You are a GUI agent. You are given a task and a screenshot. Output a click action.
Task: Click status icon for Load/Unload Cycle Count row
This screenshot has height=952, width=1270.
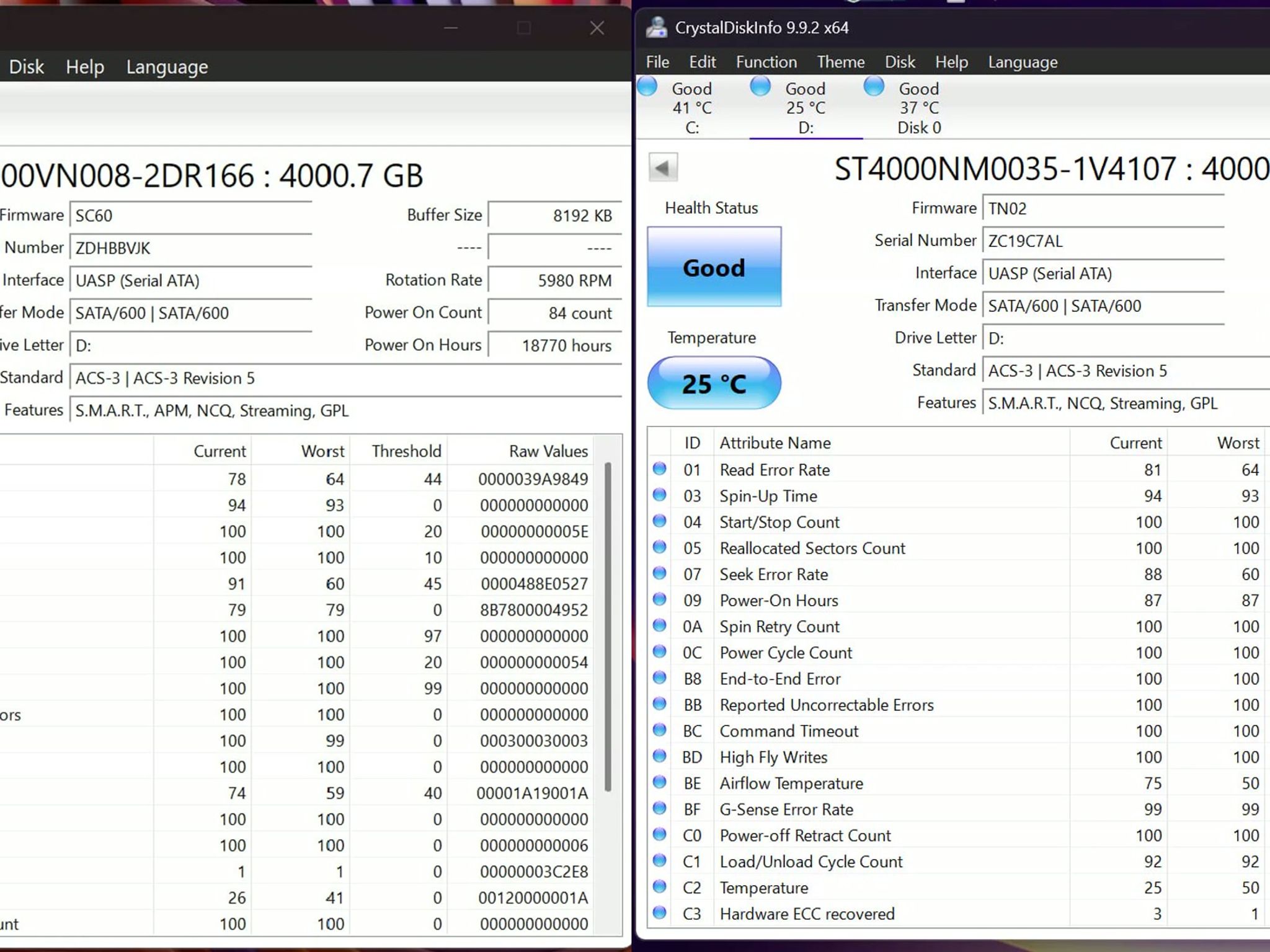tap(659, 861)
